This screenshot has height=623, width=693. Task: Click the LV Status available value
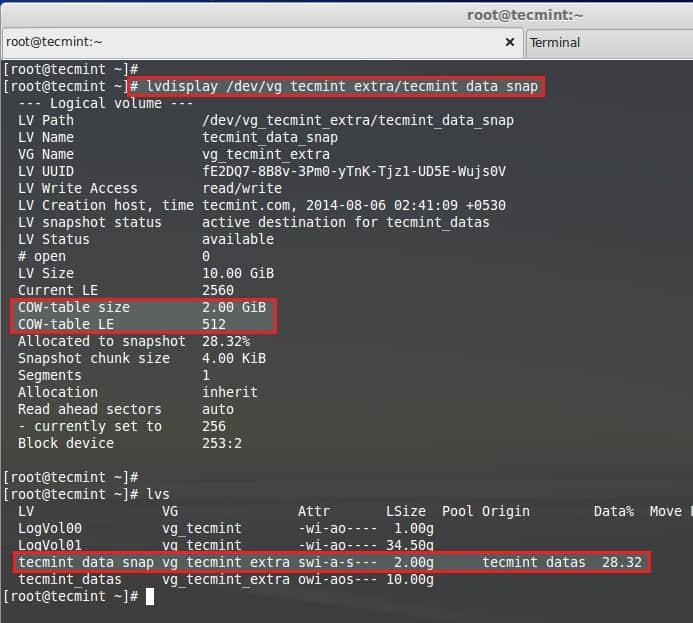click(x=237, y=239)
